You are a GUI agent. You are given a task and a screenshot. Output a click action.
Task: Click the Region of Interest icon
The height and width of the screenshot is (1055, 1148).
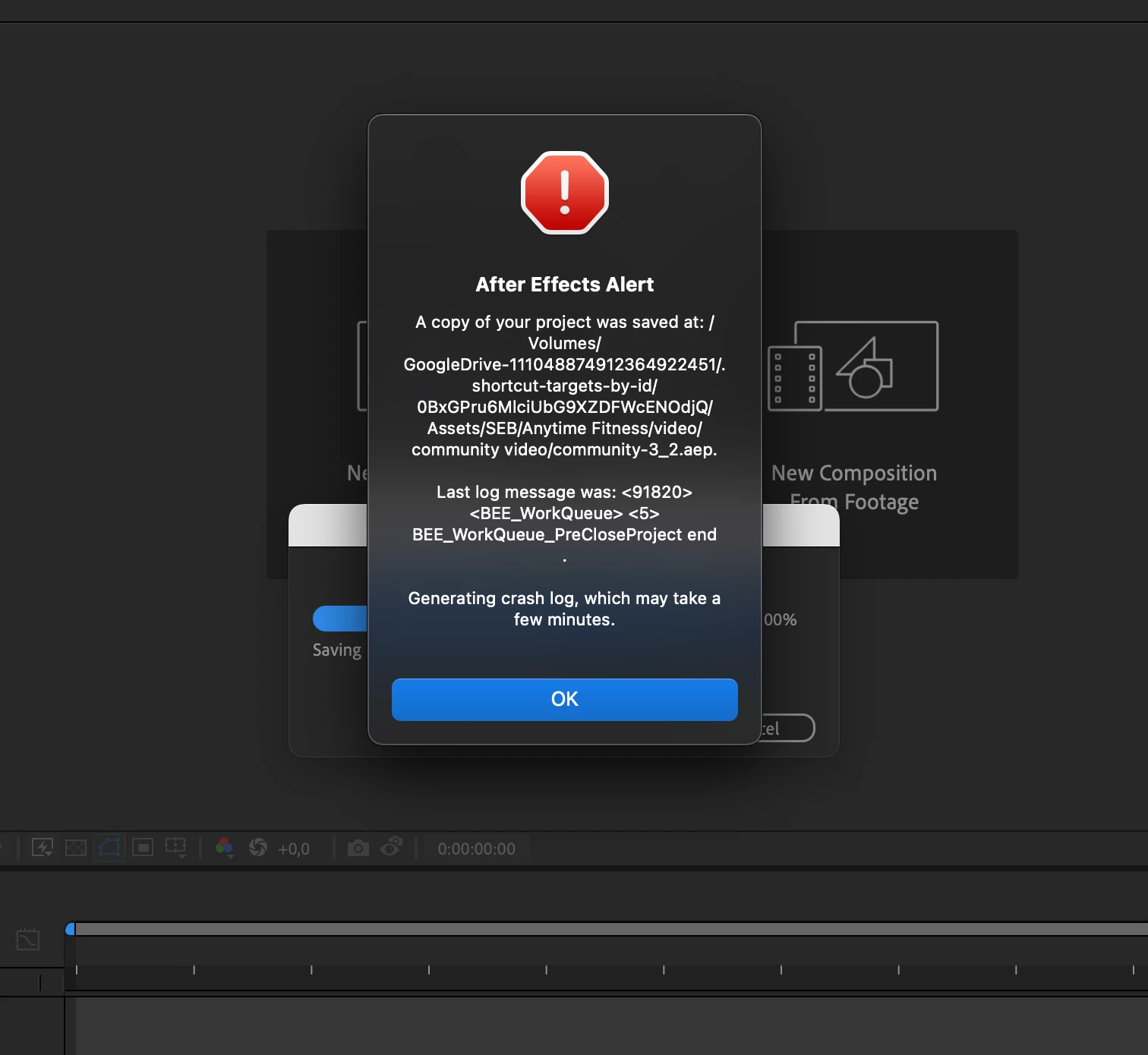[143, 848]
